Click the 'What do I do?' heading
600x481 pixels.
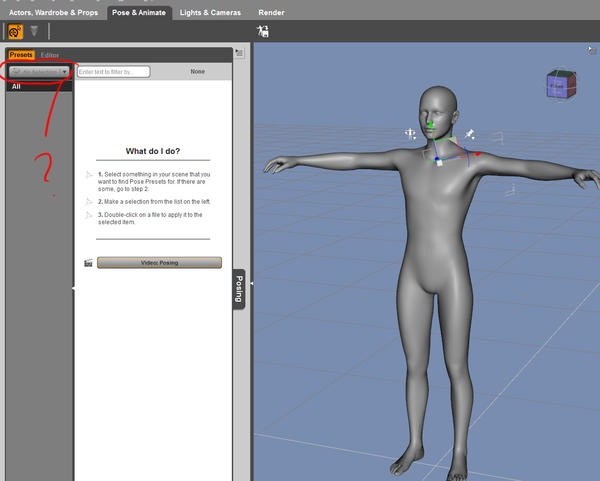point(153,151)
